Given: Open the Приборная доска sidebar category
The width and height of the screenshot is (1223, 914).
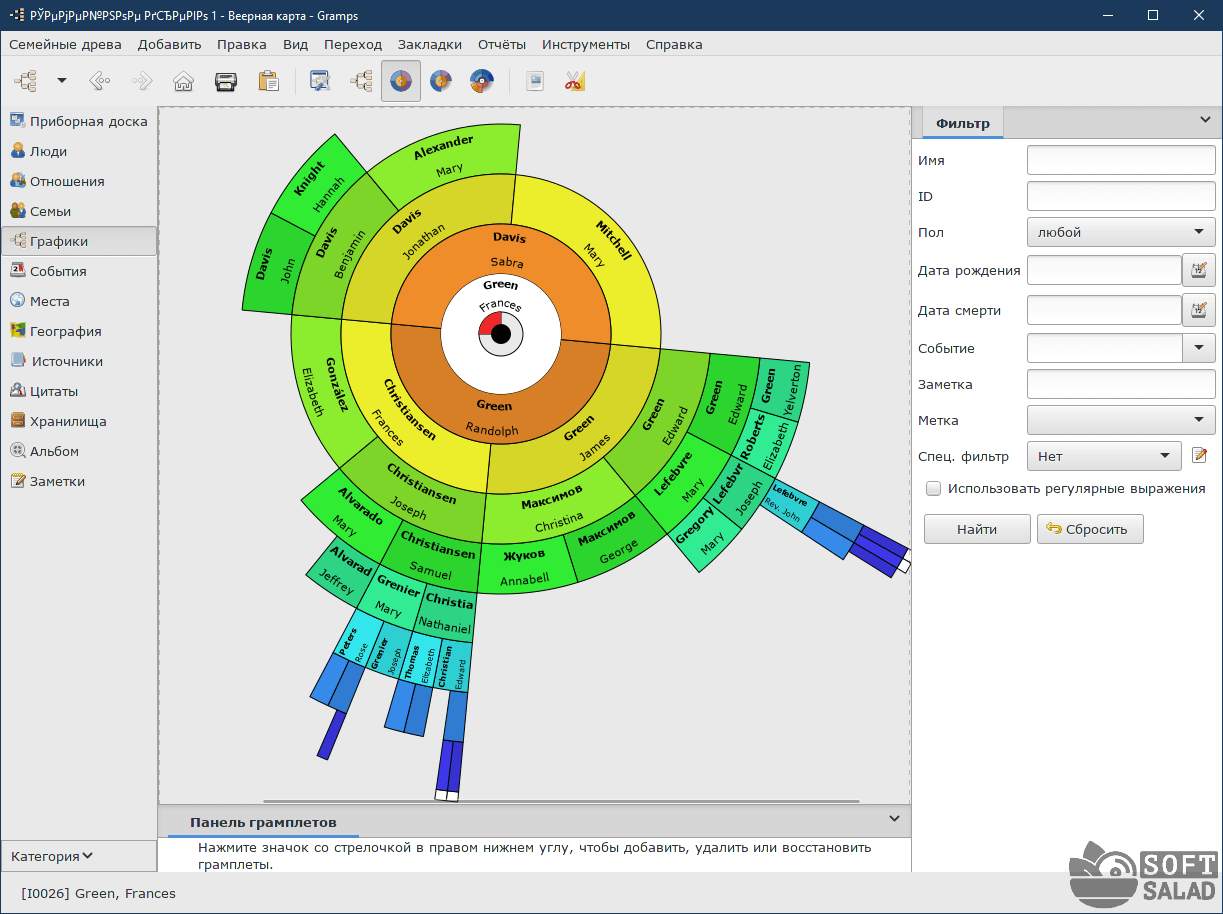Looking at the screenshot, I should [x=79, y=121].
